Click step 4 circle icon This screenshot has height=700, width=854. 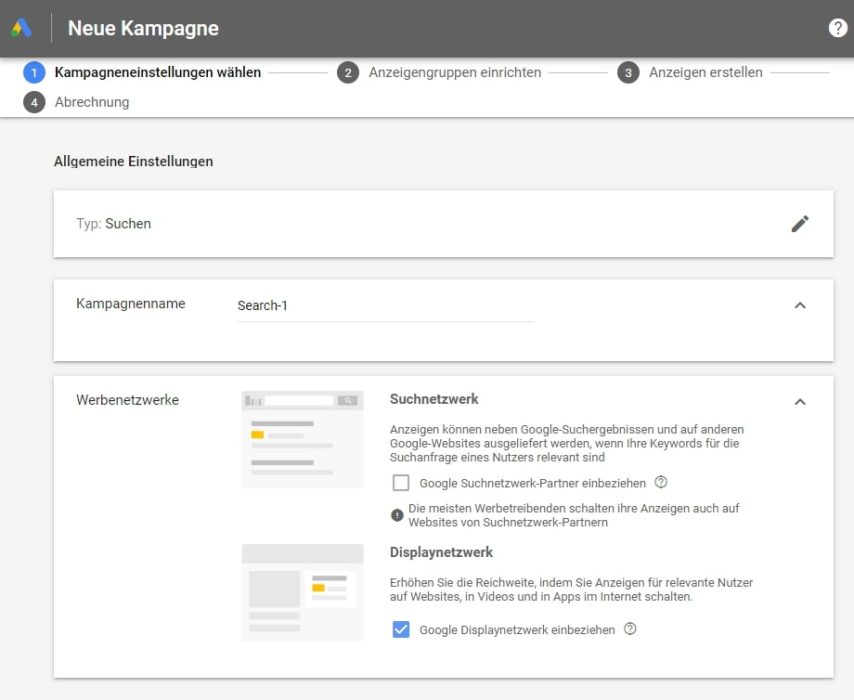(x=34, y=102)
